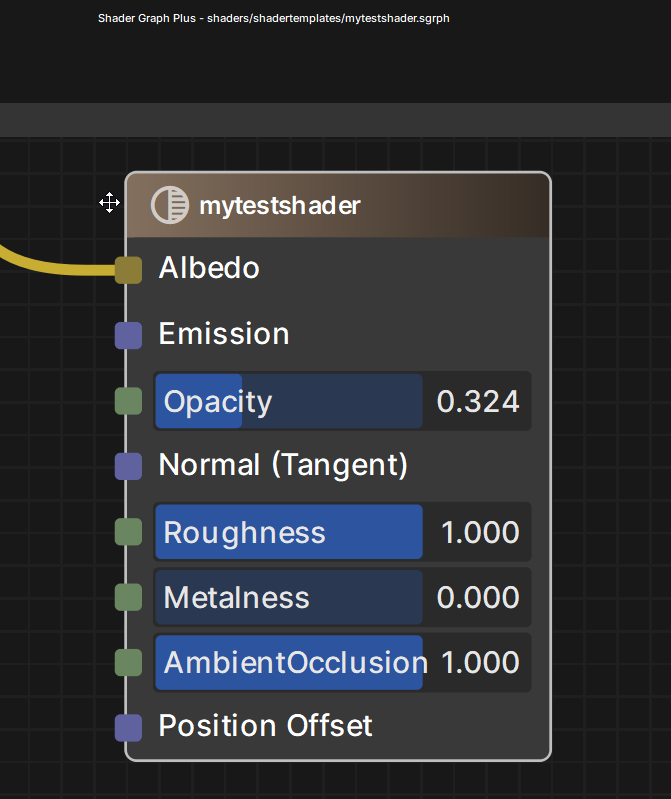Select the Normal (Tangent) input port
Image resolution: width=671 pixels, height=799 pixels.
click(128, 466)
